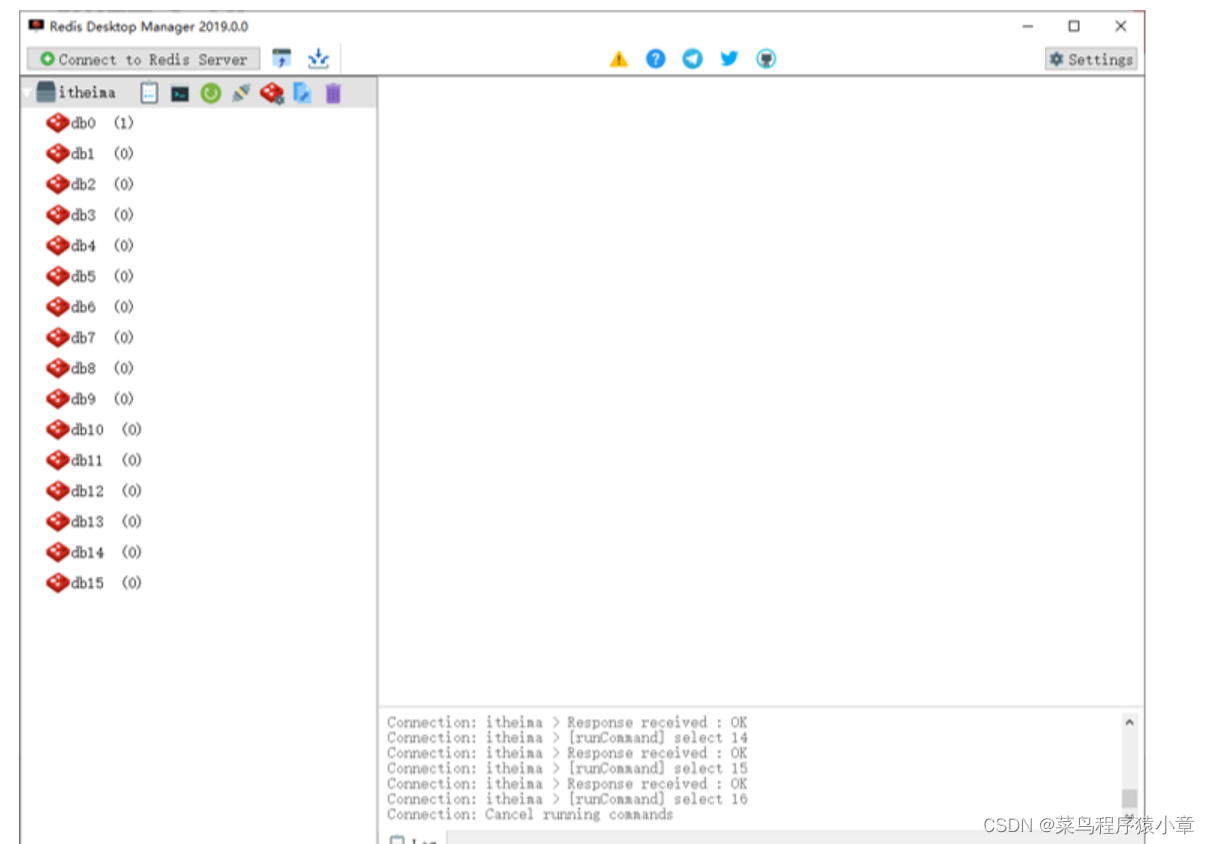Image resolution: width=1210 pixels, height=844 pixels.
Task: Click log line 'select 14'
Action: pos(567,738)
